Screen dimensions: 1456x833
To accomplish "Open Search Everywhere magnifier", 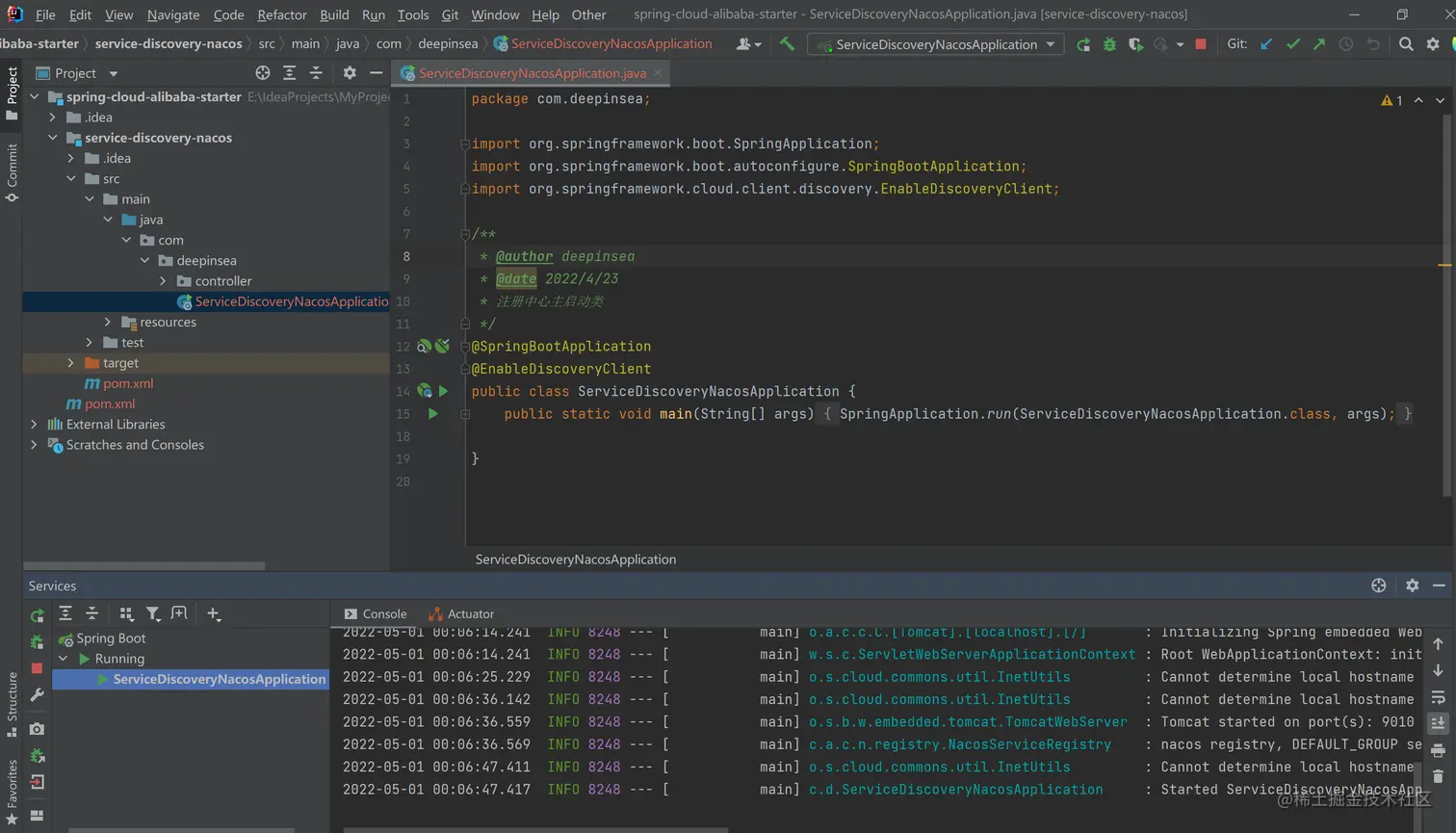I will click(1406, 44).
